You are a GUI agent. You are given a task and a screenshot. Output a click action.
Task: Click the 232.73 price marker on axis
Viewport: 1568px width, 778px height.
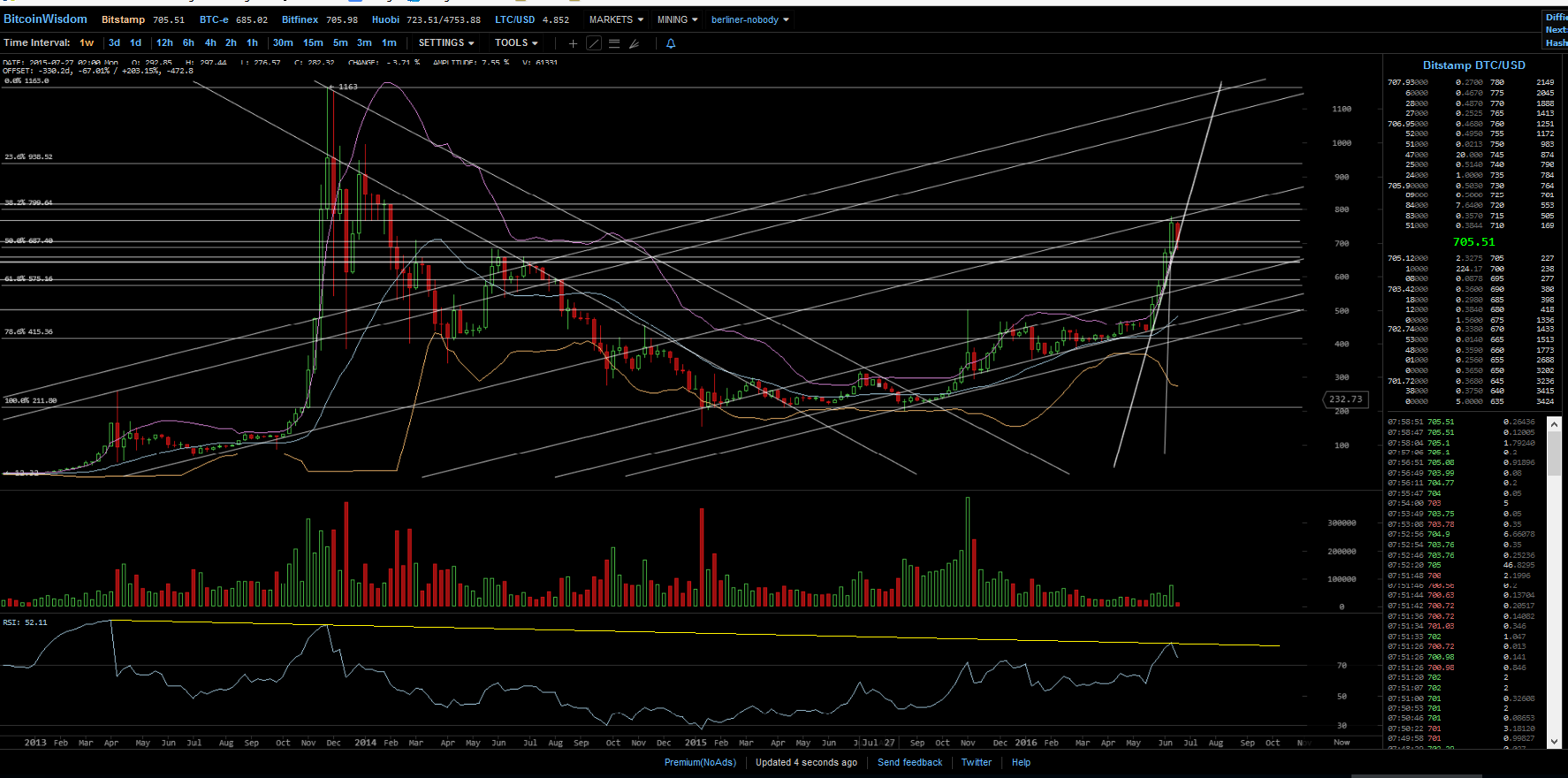(1346, 400)
